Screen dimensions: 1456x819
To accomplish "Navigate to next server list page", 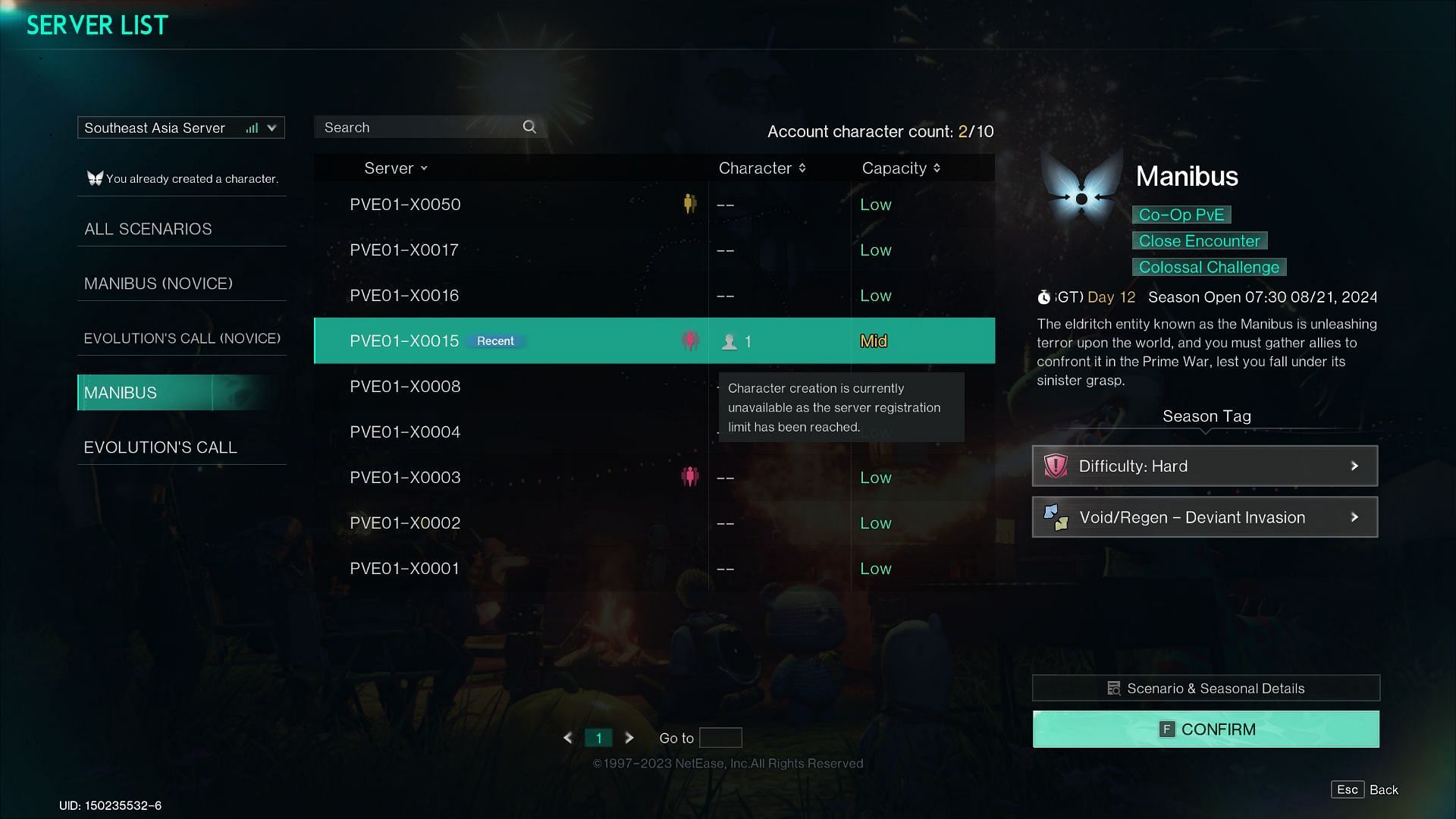I will pos(629,738).
